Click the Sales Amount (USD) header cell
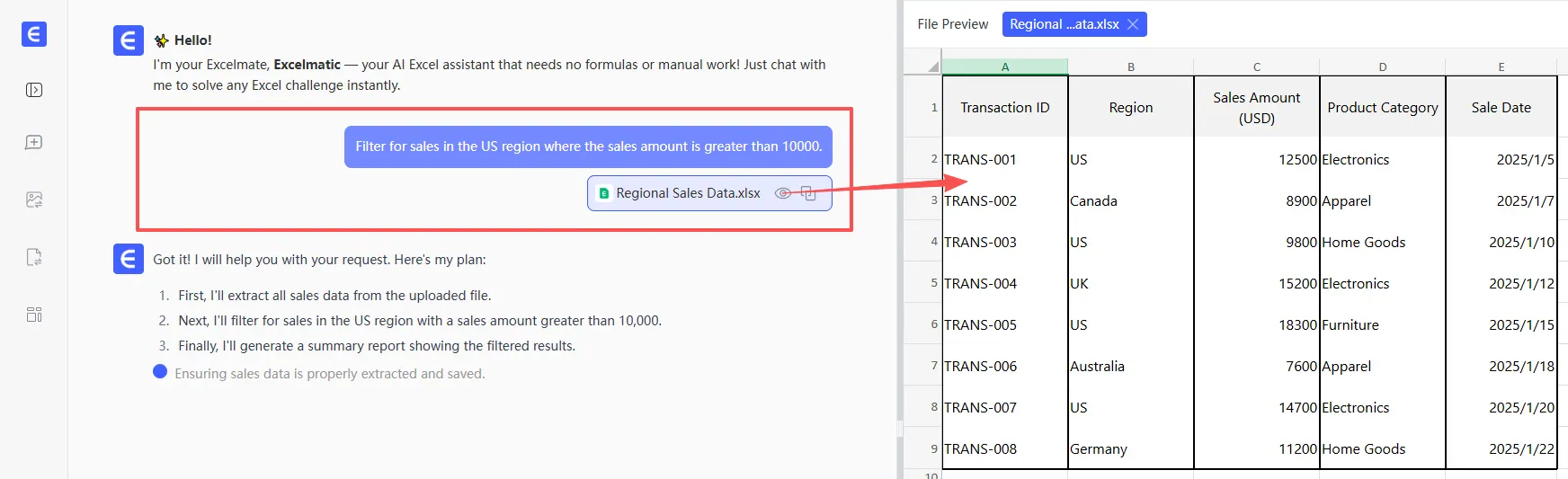Screen dimensions: 1568x479 click(1256, 107)
